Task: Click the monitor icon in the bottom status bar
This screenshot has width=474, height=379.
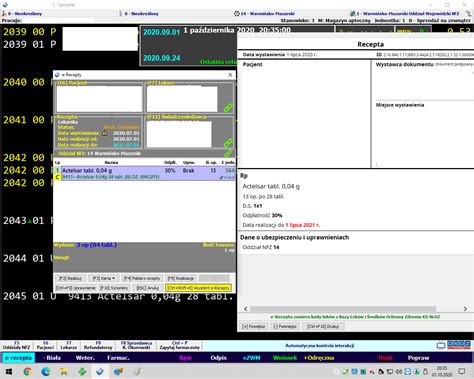Action: point(441,345)
